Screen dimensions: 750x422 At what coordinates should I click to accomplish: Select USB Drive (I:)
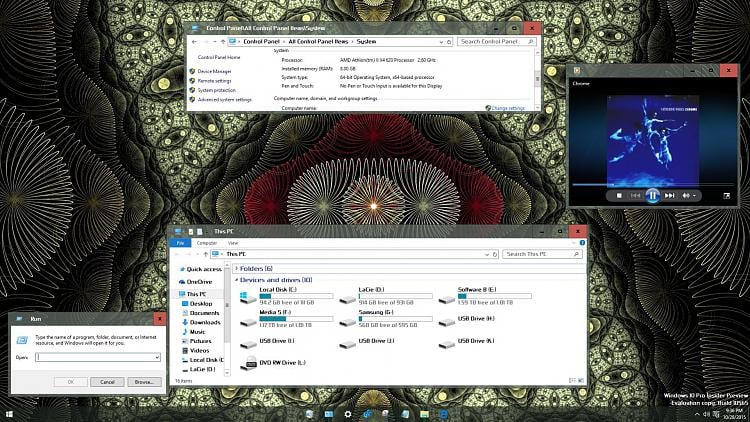tap(267, 342)
